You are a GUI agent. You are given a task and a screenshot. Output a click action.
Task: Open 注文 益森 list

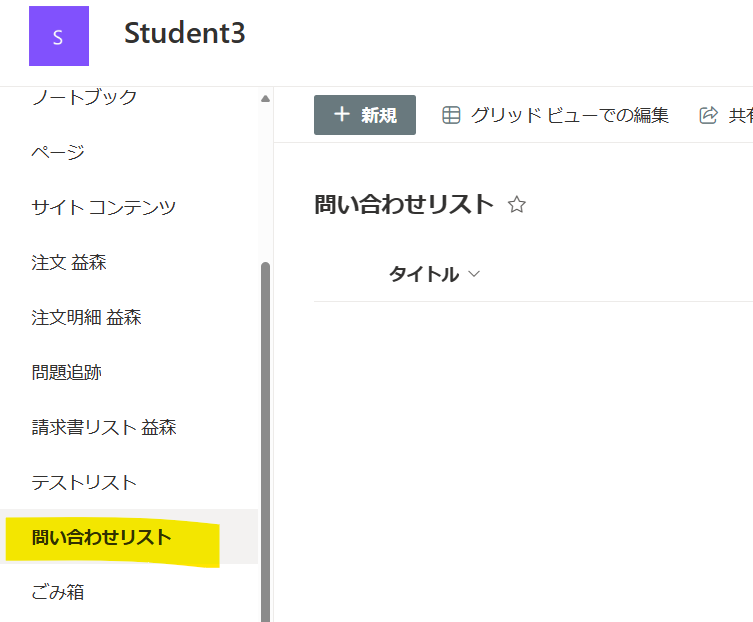tap(69, 263)
